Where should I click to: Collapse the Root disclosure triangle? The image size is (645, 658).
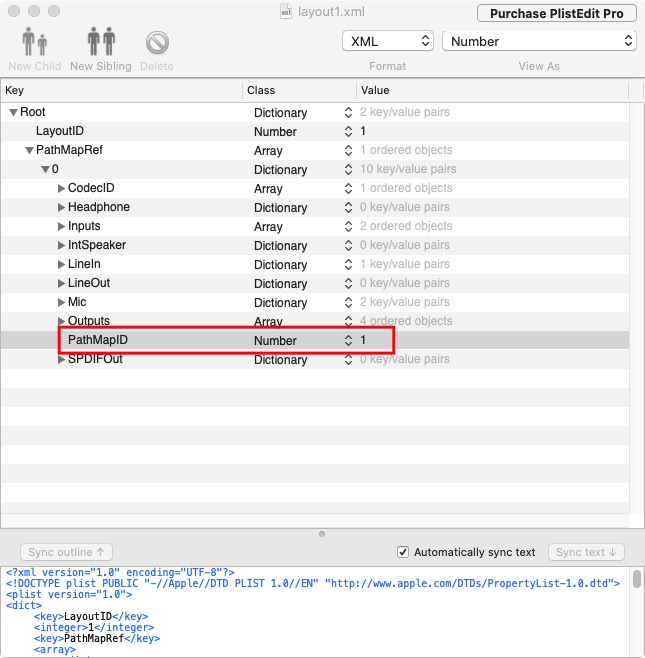13,112
